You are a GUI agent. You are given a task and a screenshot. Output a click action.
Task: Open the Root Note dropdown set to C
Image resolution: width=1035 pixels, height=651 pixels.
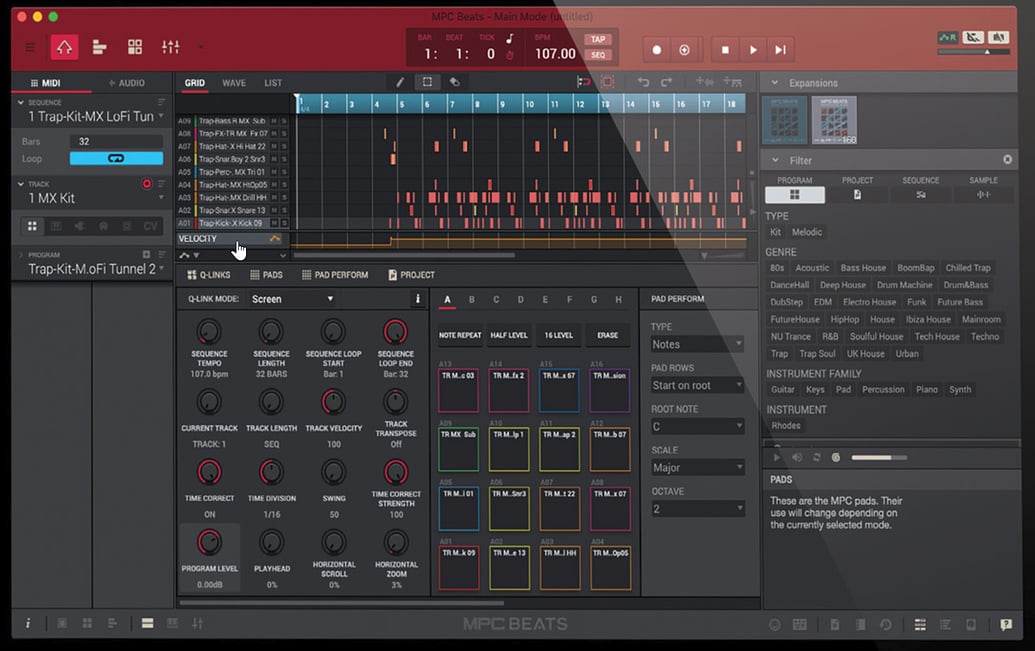click(x=696, y=426)
